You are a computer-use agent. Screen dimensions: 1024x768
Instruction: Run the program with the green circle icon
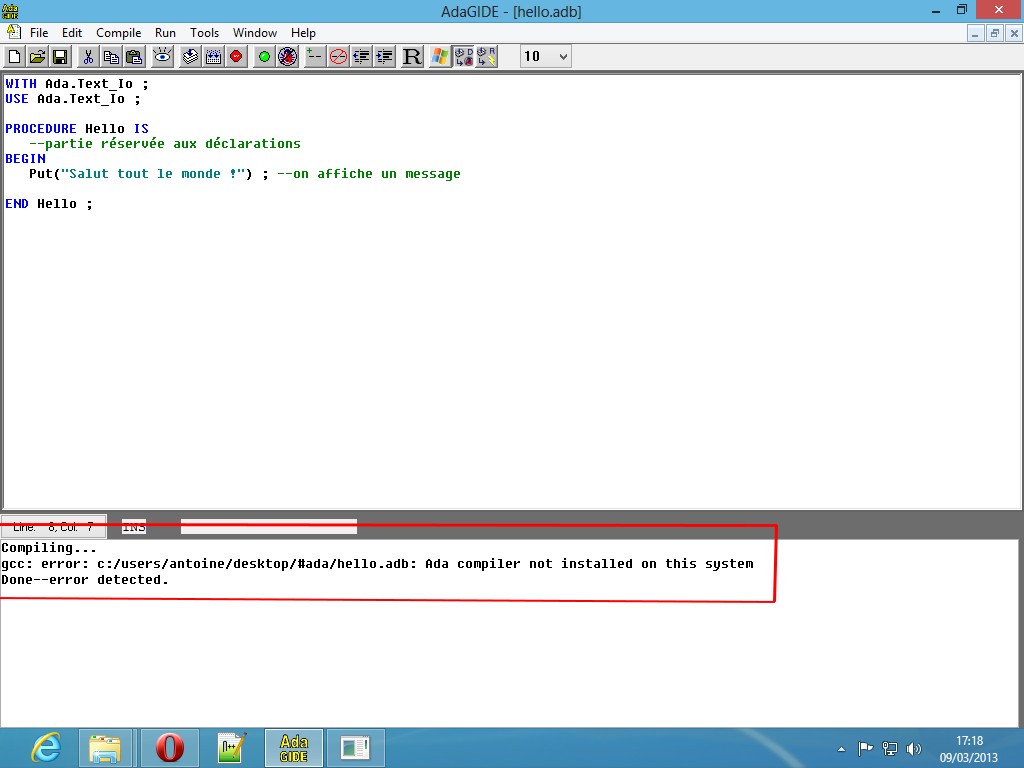pyautogui.click(x=264, y=57)
